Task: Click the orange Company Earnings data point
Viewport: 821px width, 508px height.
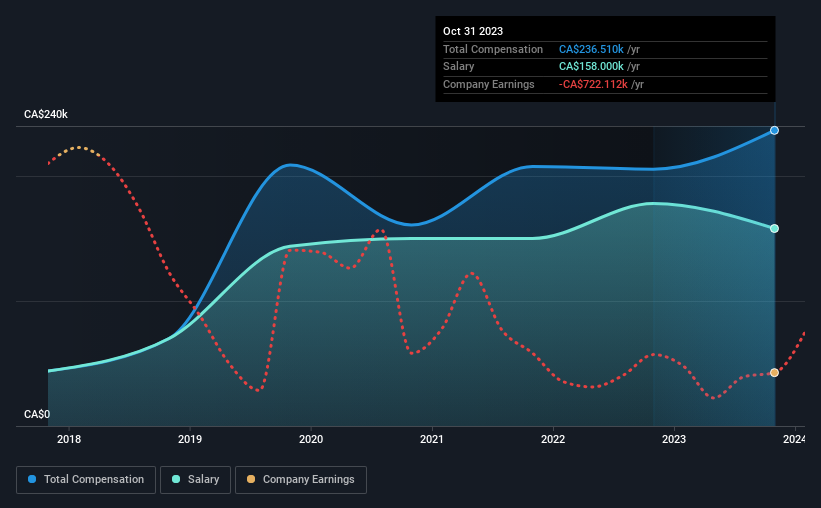Action: (x=774, y=373)
